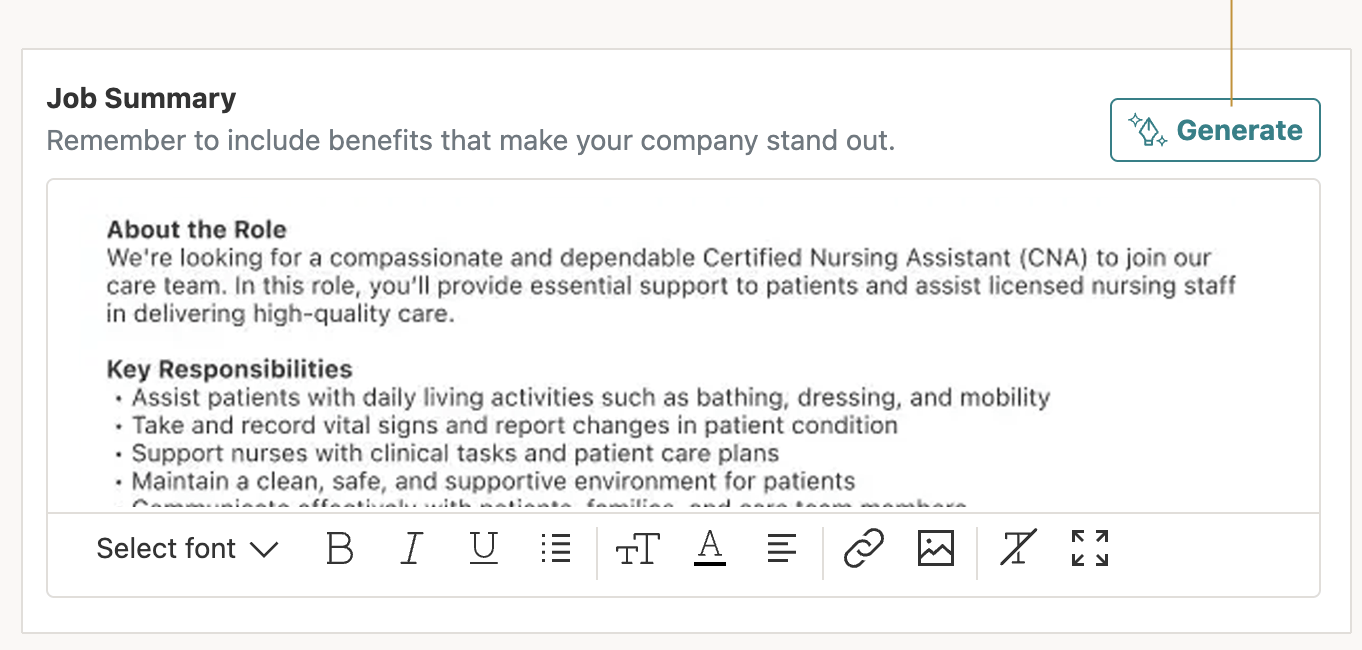Expand the editor to fullscreen
Screen dimensions: 1362x650
(1090, 548)
